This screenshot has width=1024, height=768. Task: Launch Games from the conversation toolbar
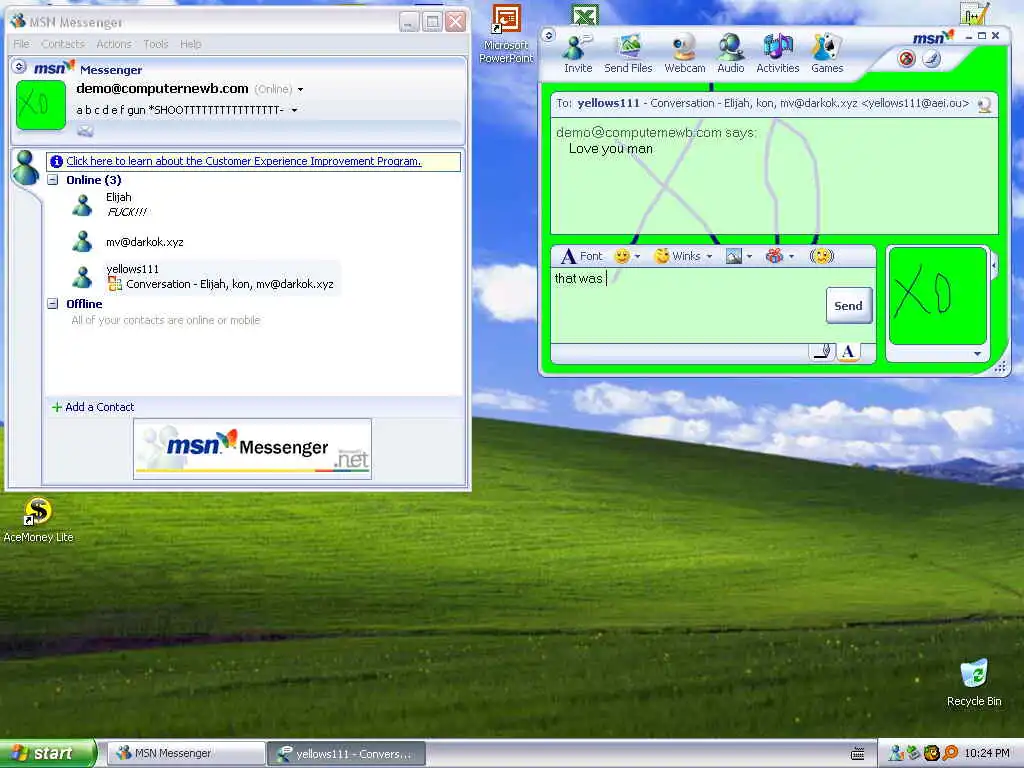pyautogui.click(x=827, y=55)
